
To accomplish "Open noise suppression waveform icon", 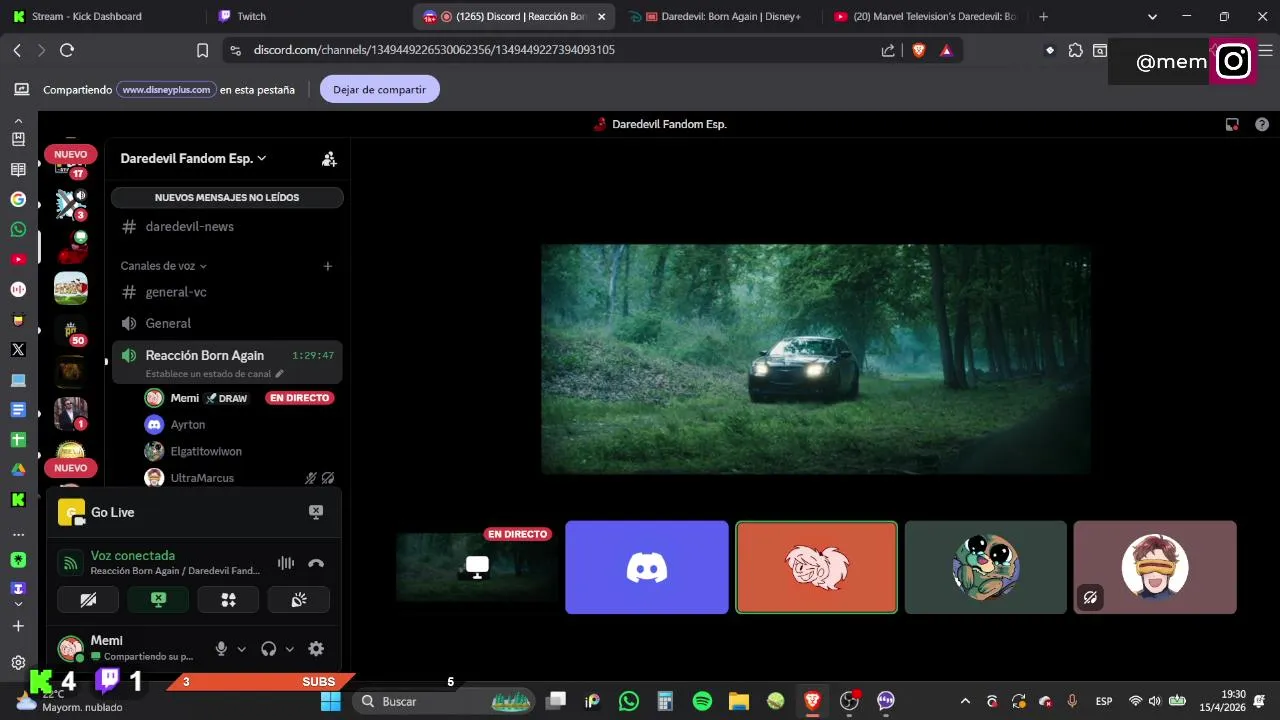I will tap(286, 563).
